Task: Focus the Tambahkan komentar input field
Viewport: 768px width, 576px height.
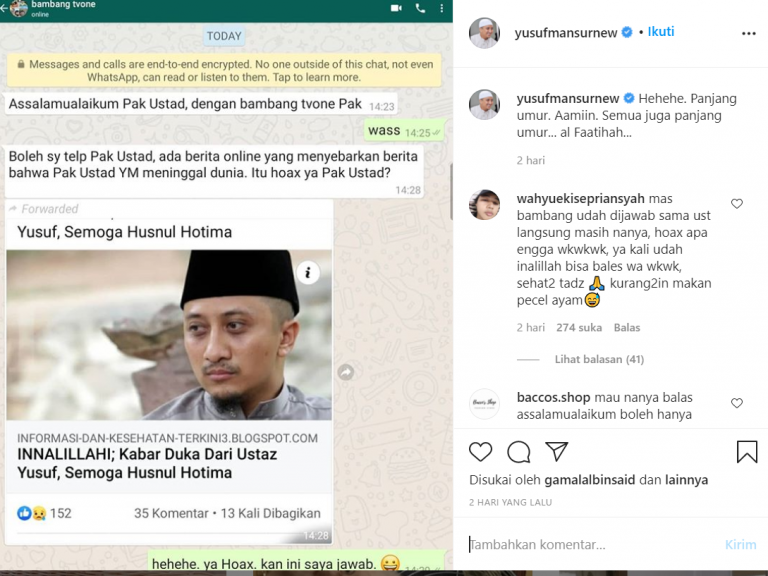Action: (x=592, y=545)
